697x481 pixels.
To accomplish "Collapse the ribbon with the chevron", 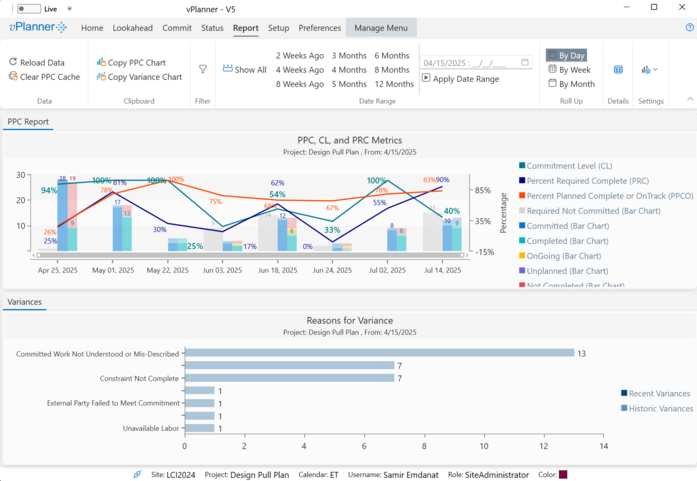I will [689, 99].
